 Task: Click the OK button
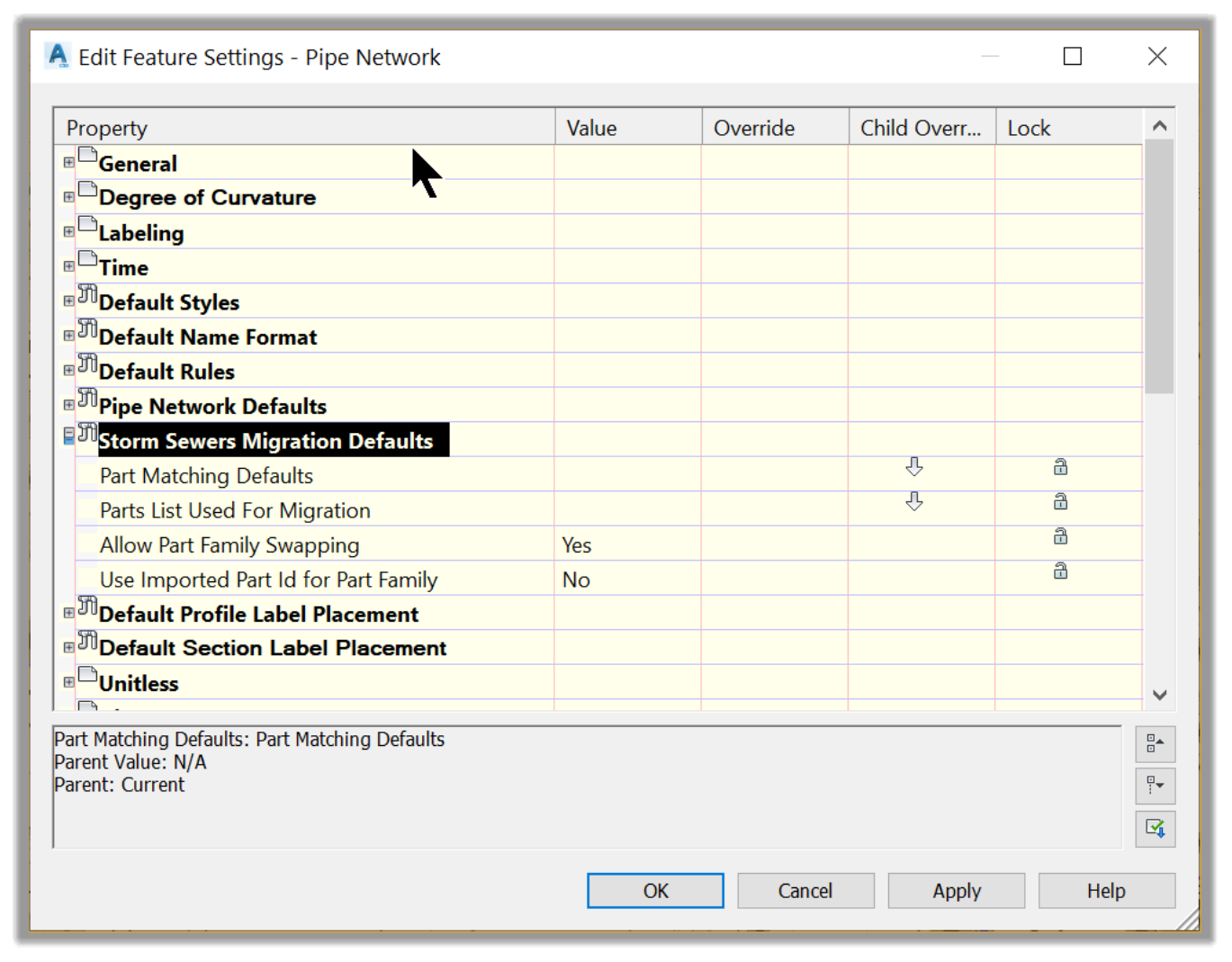(x=655, y=891)
